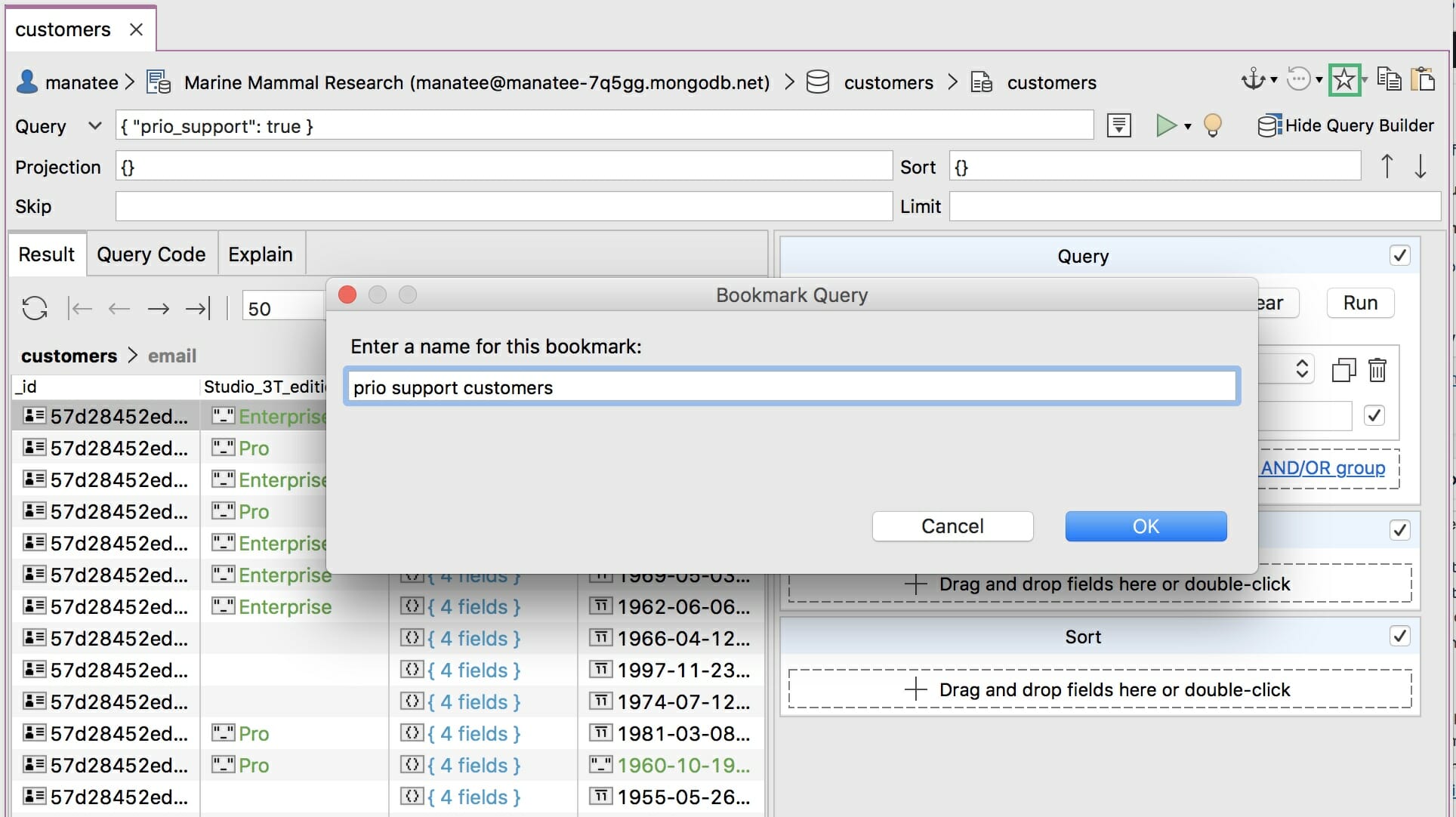Click the light bulb query assist icon

1213,125
